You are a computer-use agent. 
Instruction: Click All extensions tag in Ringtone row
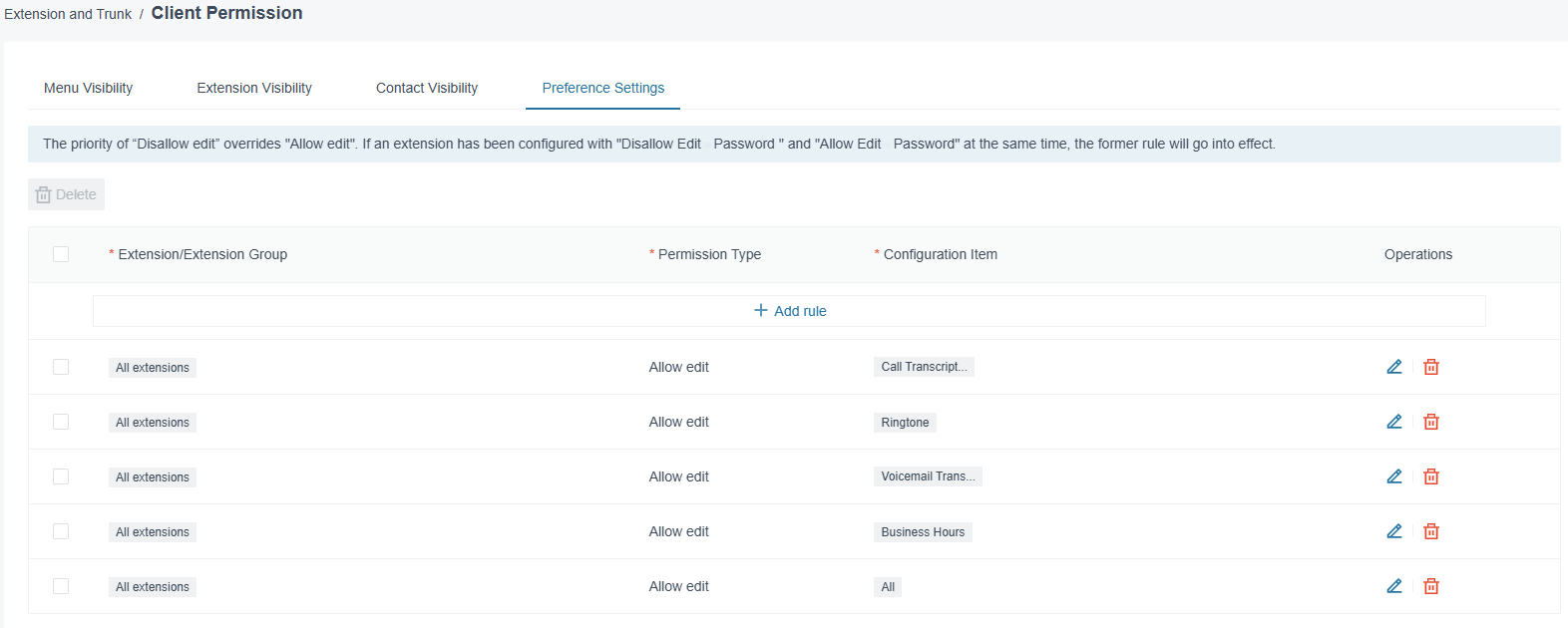tap(153, 423)
